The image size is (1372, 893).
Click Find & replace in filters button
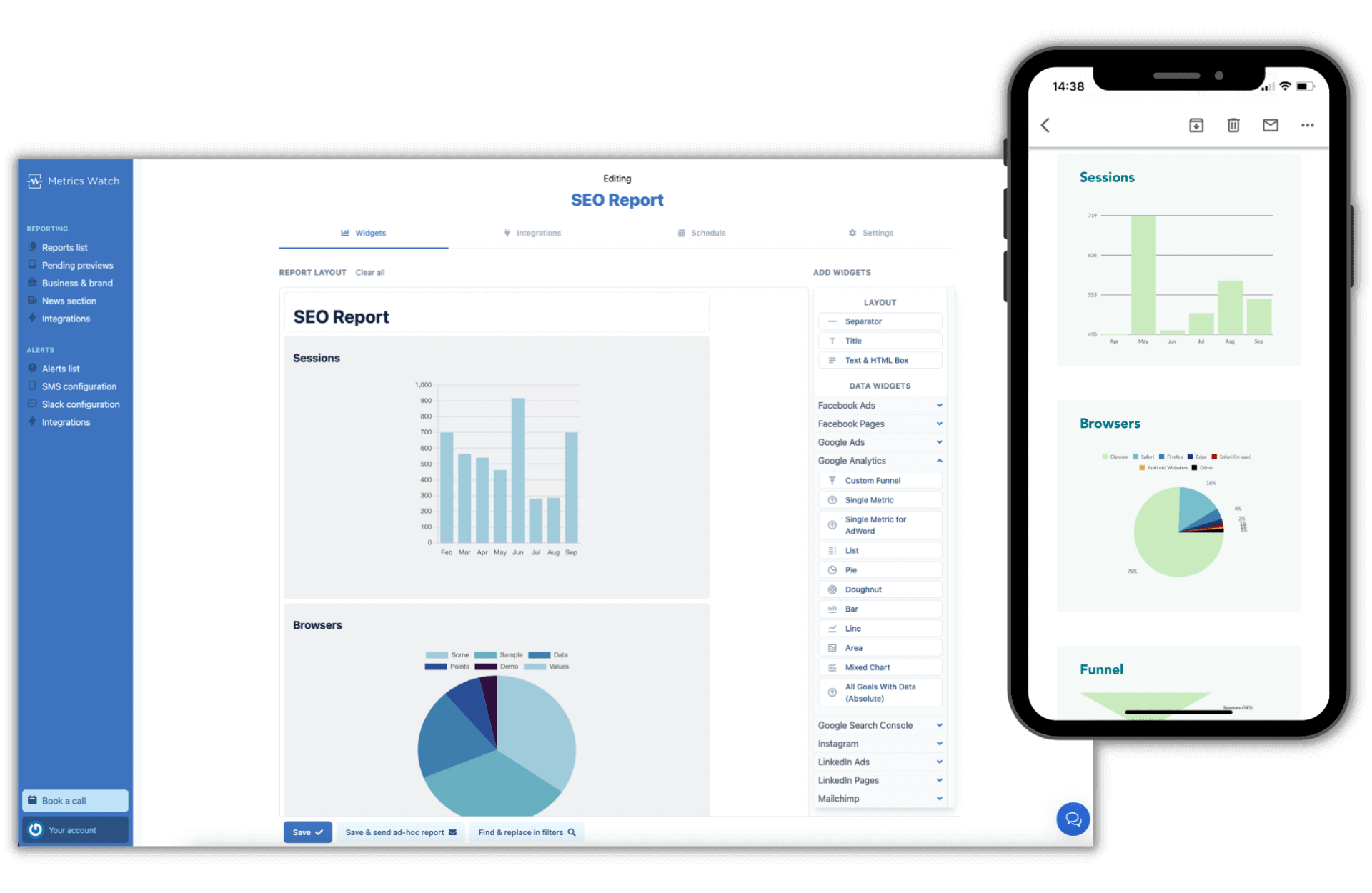tap(525, 832)
